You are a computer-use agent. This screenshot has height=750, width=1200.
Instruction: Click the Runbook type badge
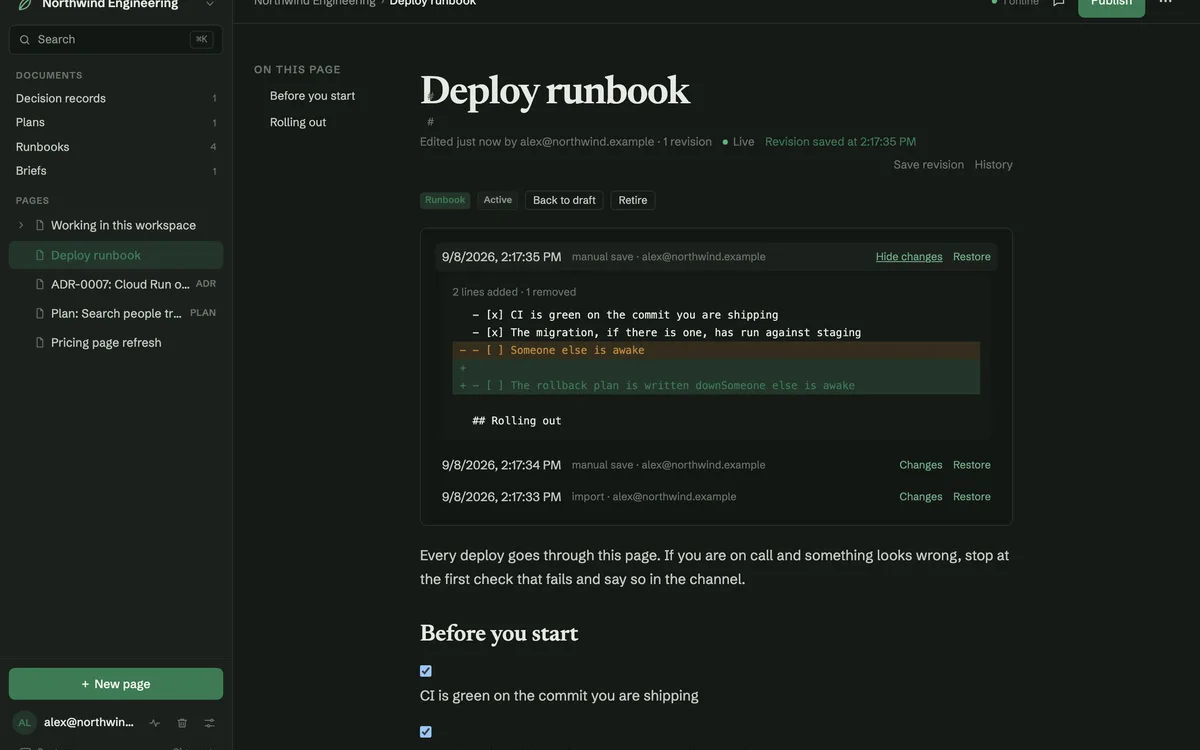coord(445,200)
